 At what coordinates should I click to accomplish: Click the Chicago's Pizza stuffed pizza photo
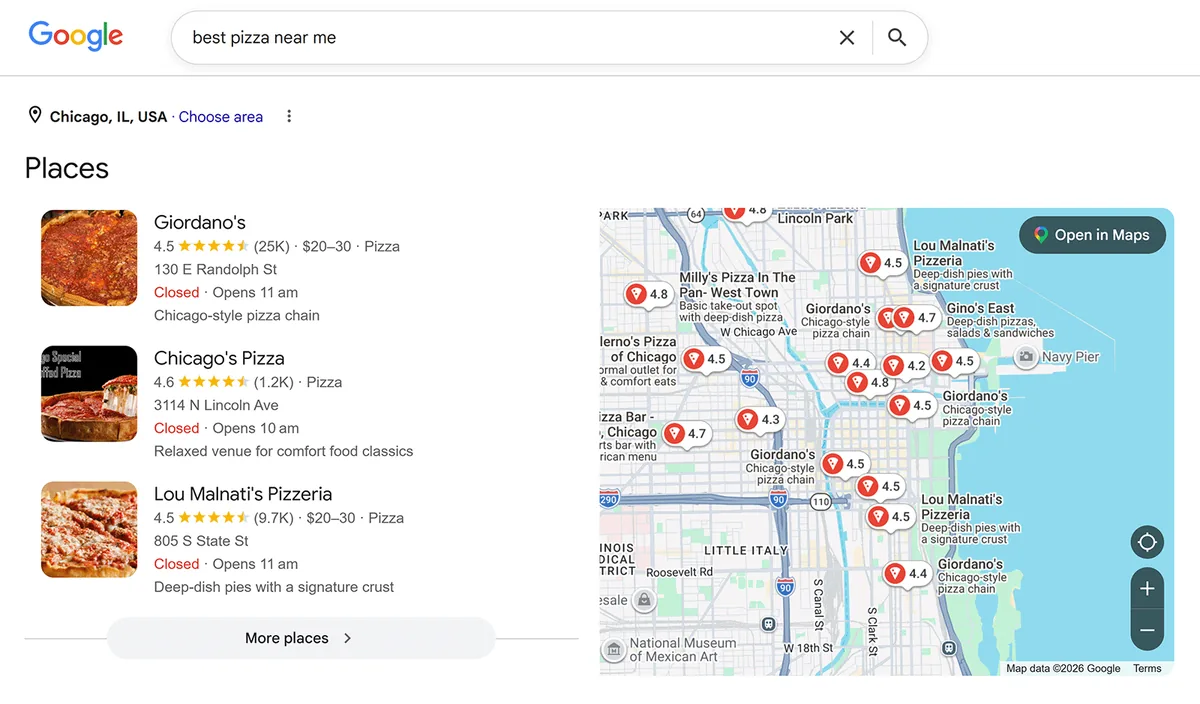(89, 394)
